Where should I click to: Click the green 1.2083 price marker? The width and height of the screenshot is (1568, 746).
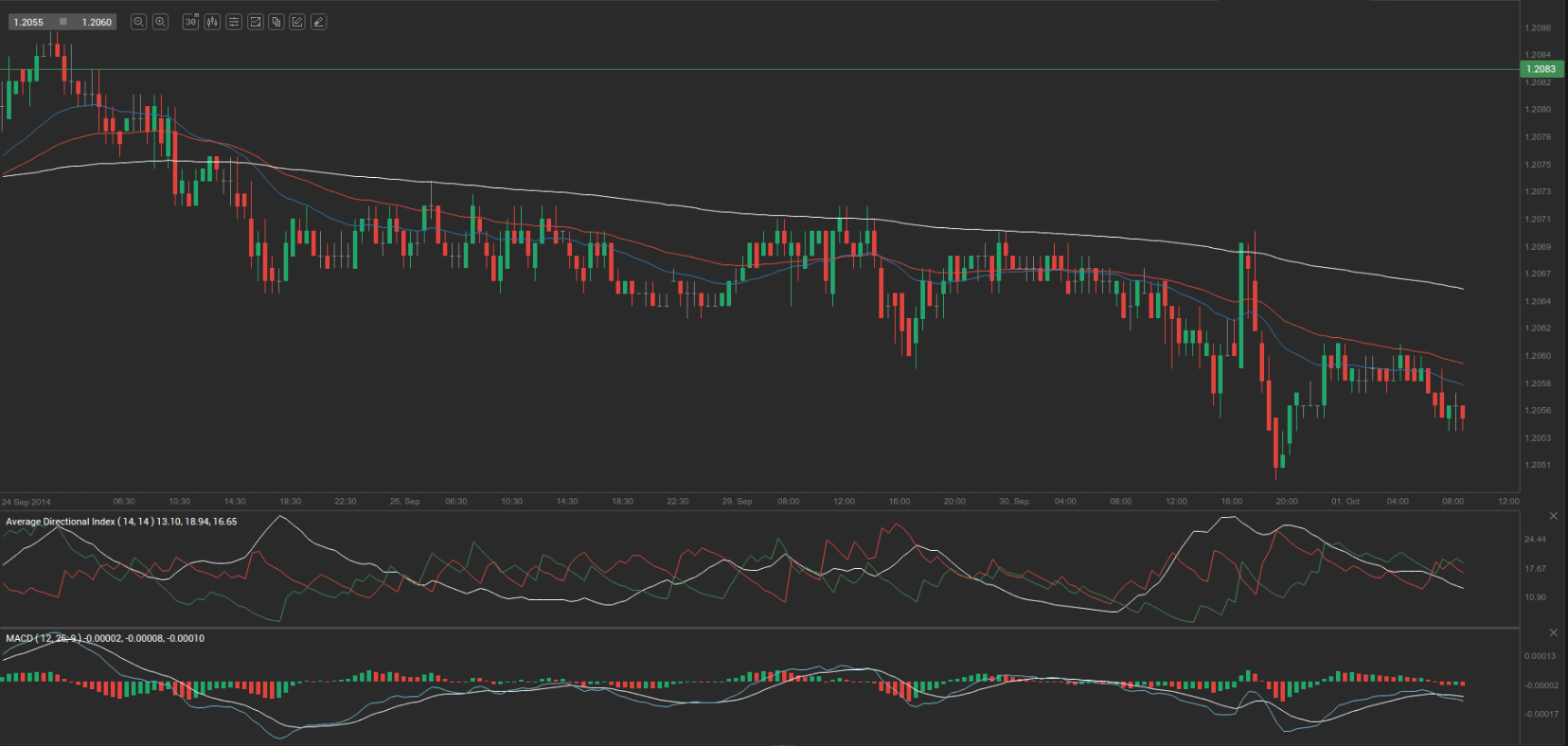pyautogui.click(x=1541, y=69)
